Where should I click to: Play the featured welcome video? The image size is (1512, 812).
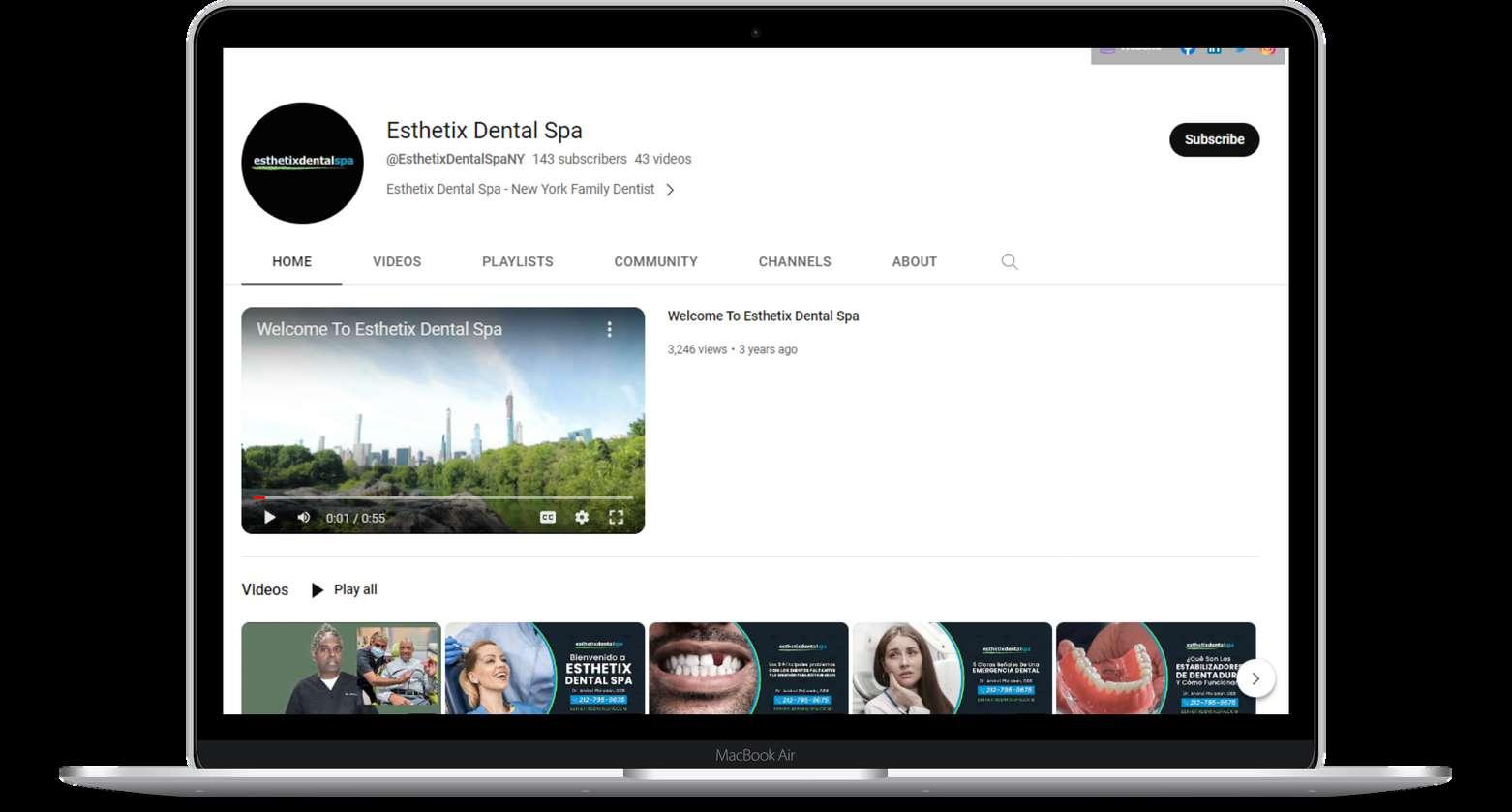269,517
